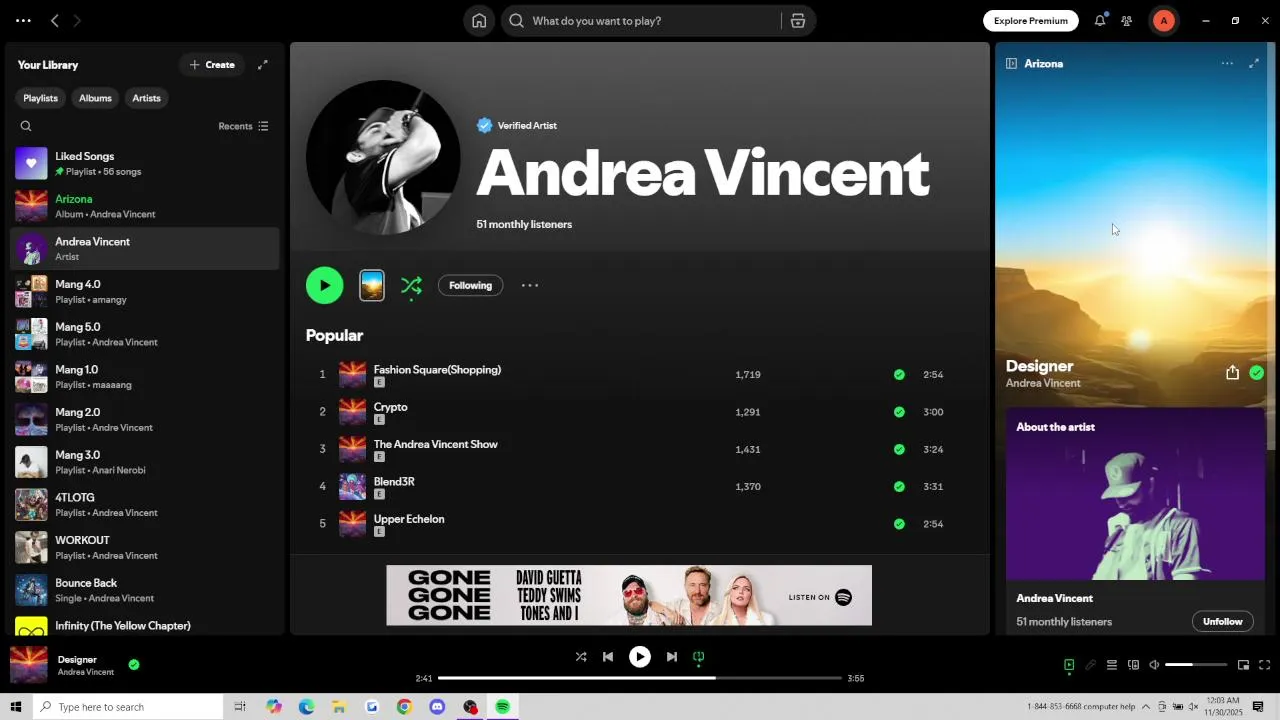The width and height of the screenshot is (1280, 720).
Task: Open the user profile avatar menu
Action: pos(1163,21)
